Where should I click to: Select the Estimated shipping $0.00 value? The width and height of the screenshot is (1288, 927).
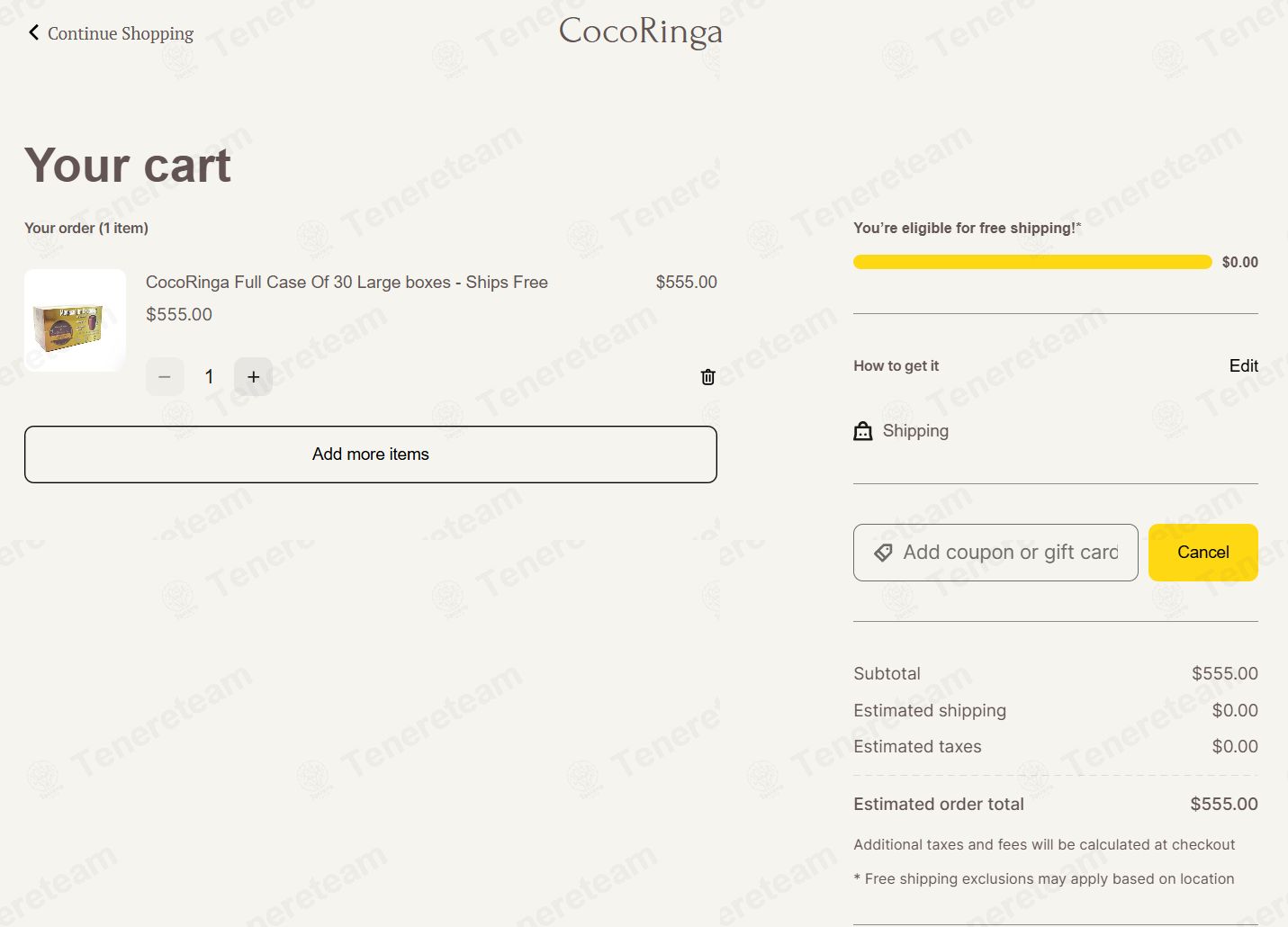tap(1235, 710)
